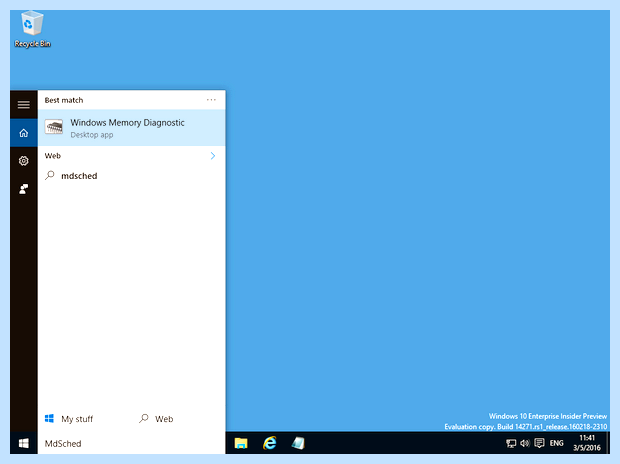Click the Windows Start button

coord(24,443)
